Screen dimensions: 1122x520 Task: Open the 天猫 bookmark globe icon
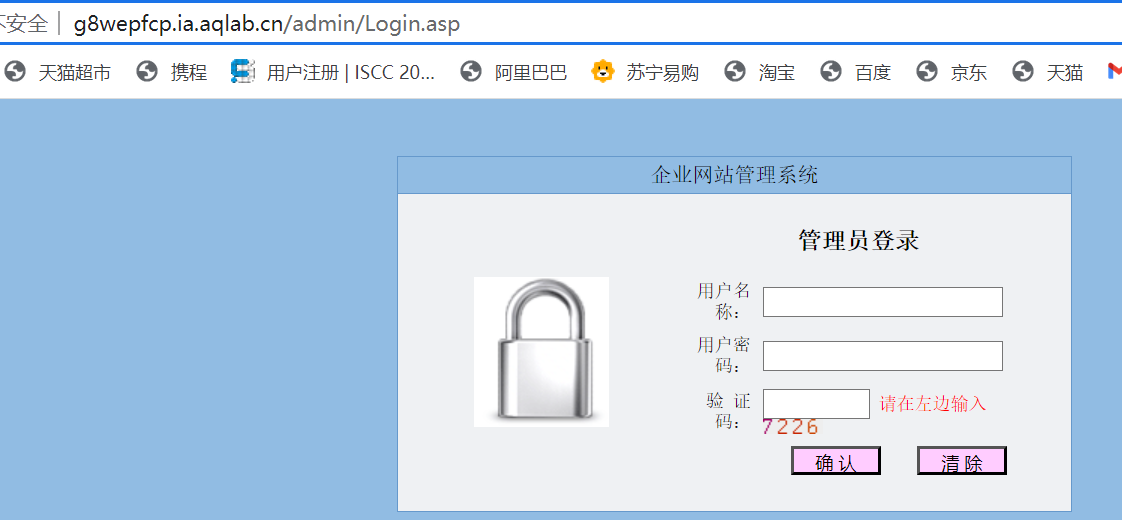(x=1023, y=72)
